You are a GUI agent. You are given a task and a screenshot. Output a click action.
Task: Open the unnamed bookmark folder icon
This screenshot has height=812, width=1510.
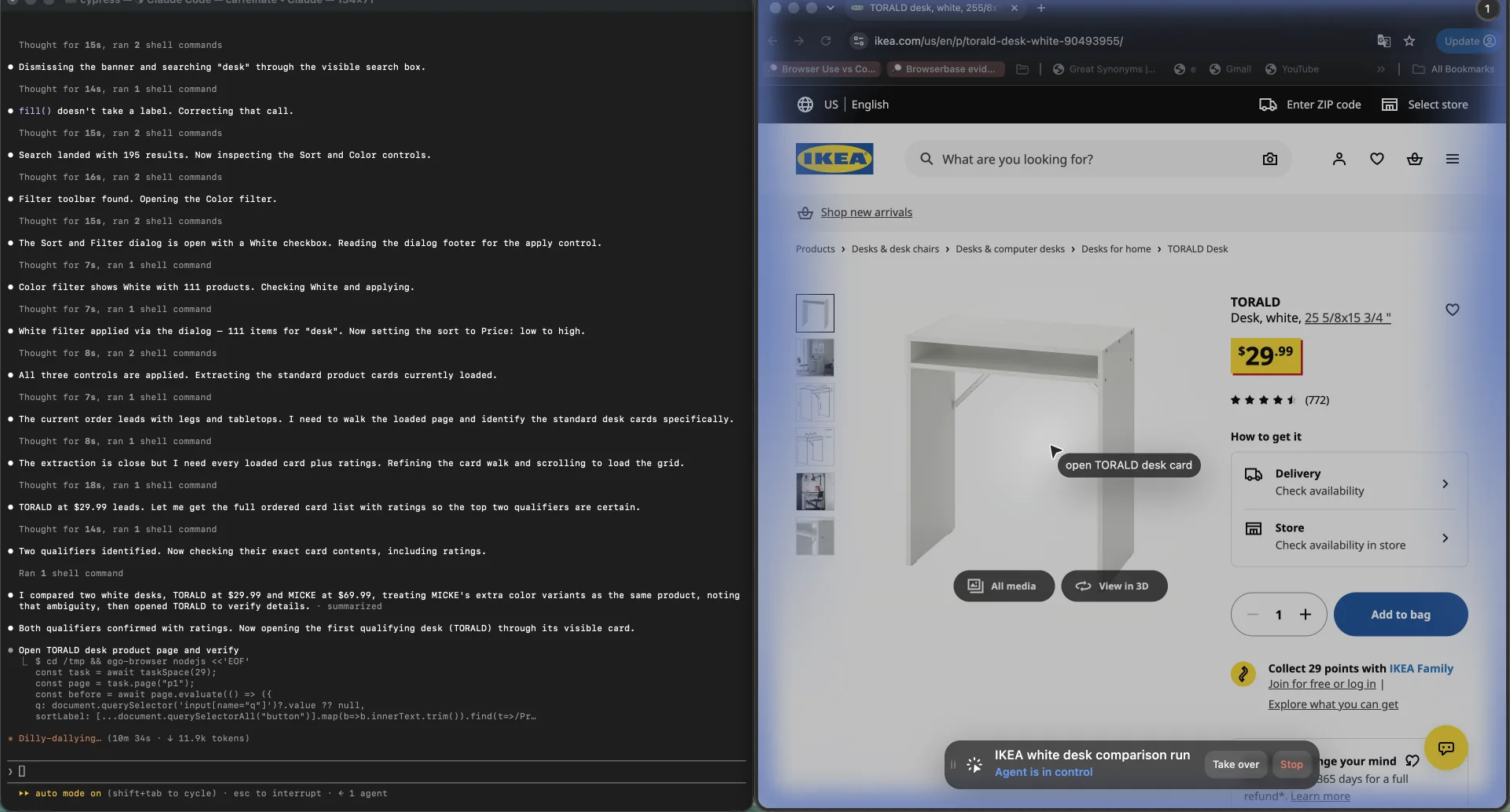click(1022, 69)
